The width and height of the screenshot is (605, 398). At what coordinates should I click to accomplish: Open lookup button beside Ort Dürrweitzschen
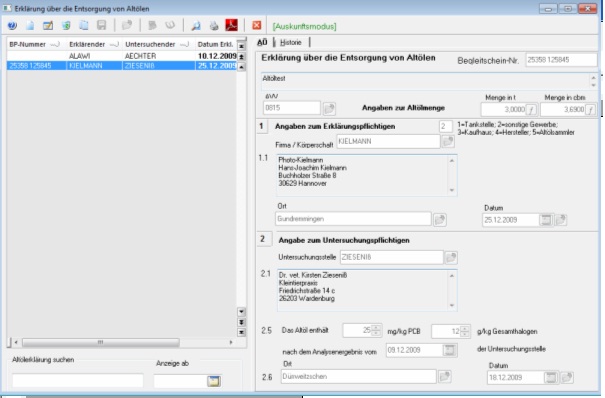click(x=445, y=377)
